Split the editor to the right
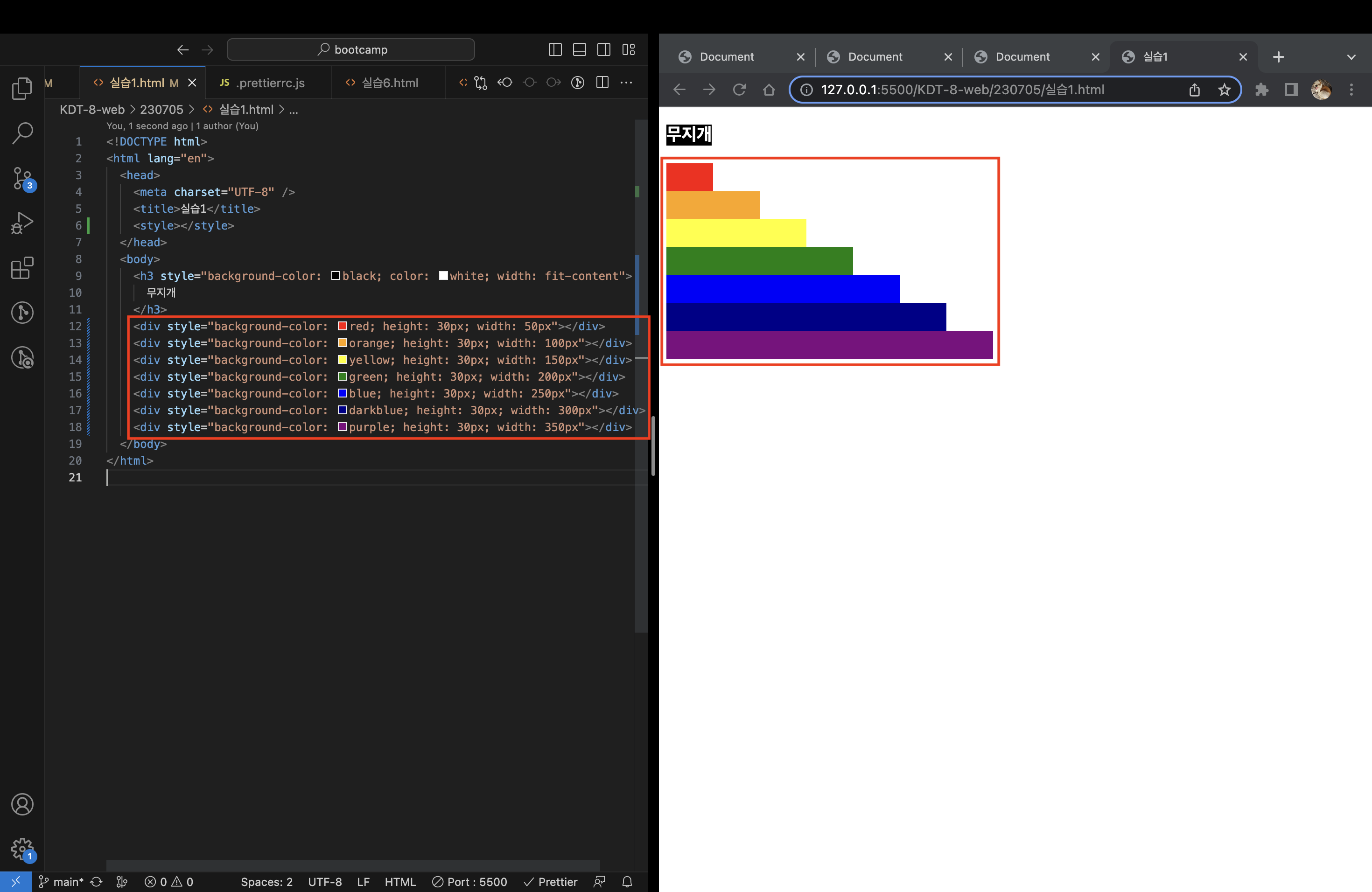Screen dimensions: 1372x892 [602, 83]
